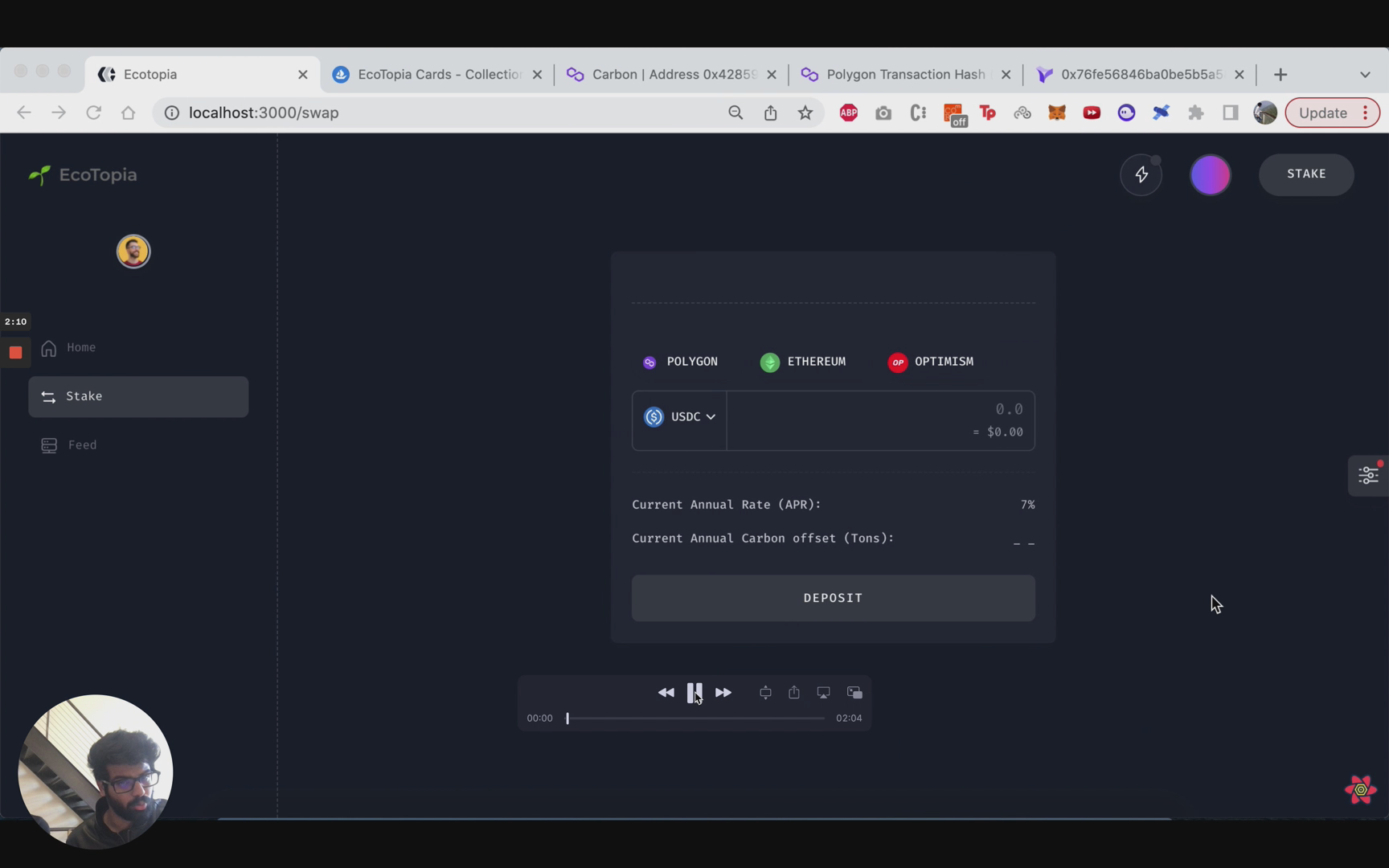
Task: Click the APR value 7%
Action: [x=1027, y=505]
